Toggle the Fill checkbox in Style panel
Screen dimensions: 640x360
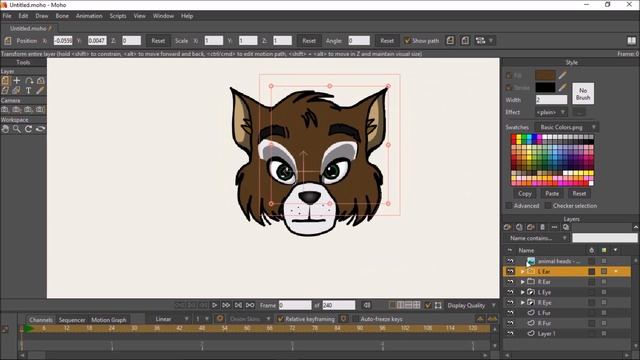[x=509, y=76]
